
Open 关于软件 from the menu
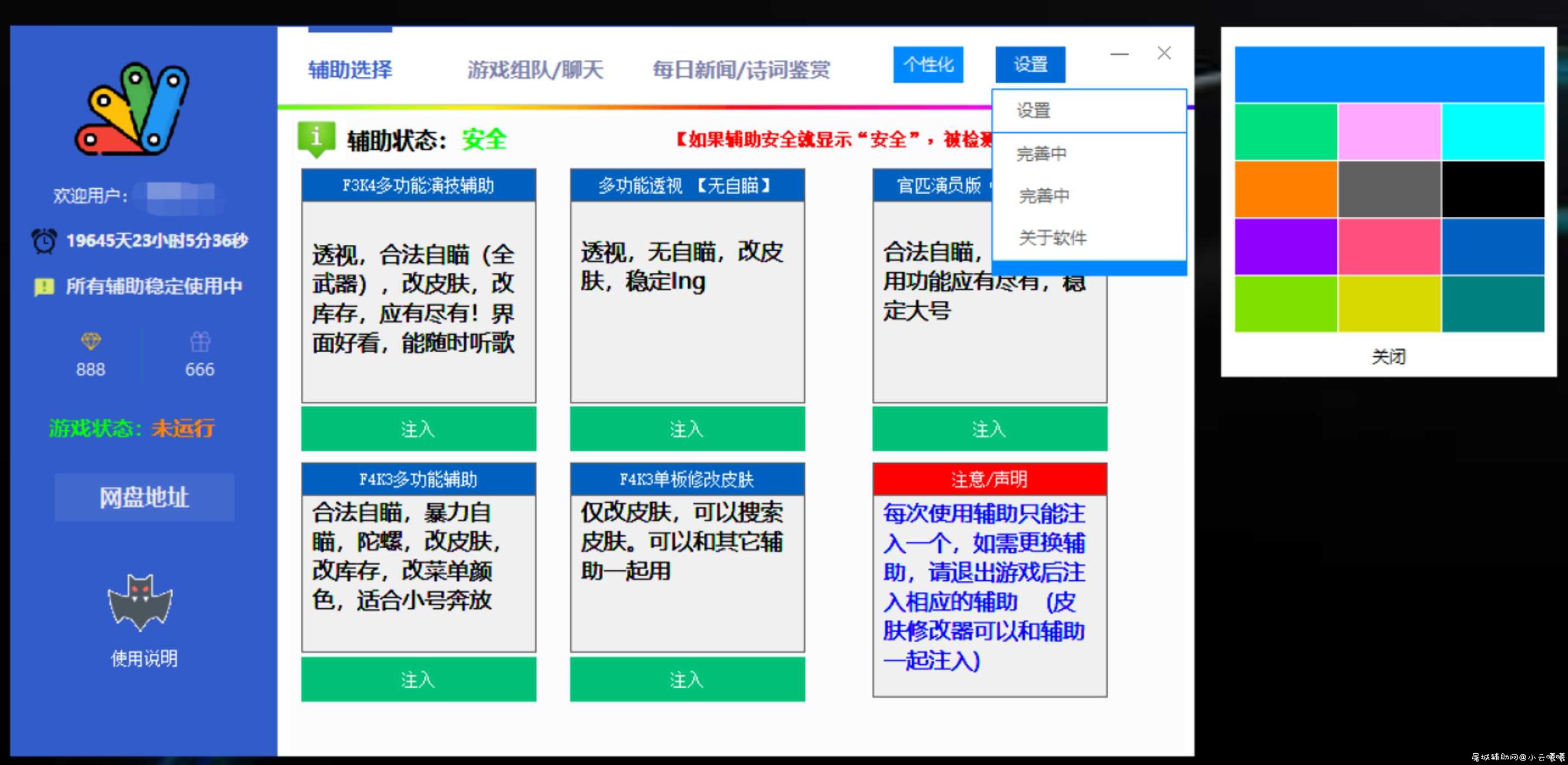click(1089, 238)
